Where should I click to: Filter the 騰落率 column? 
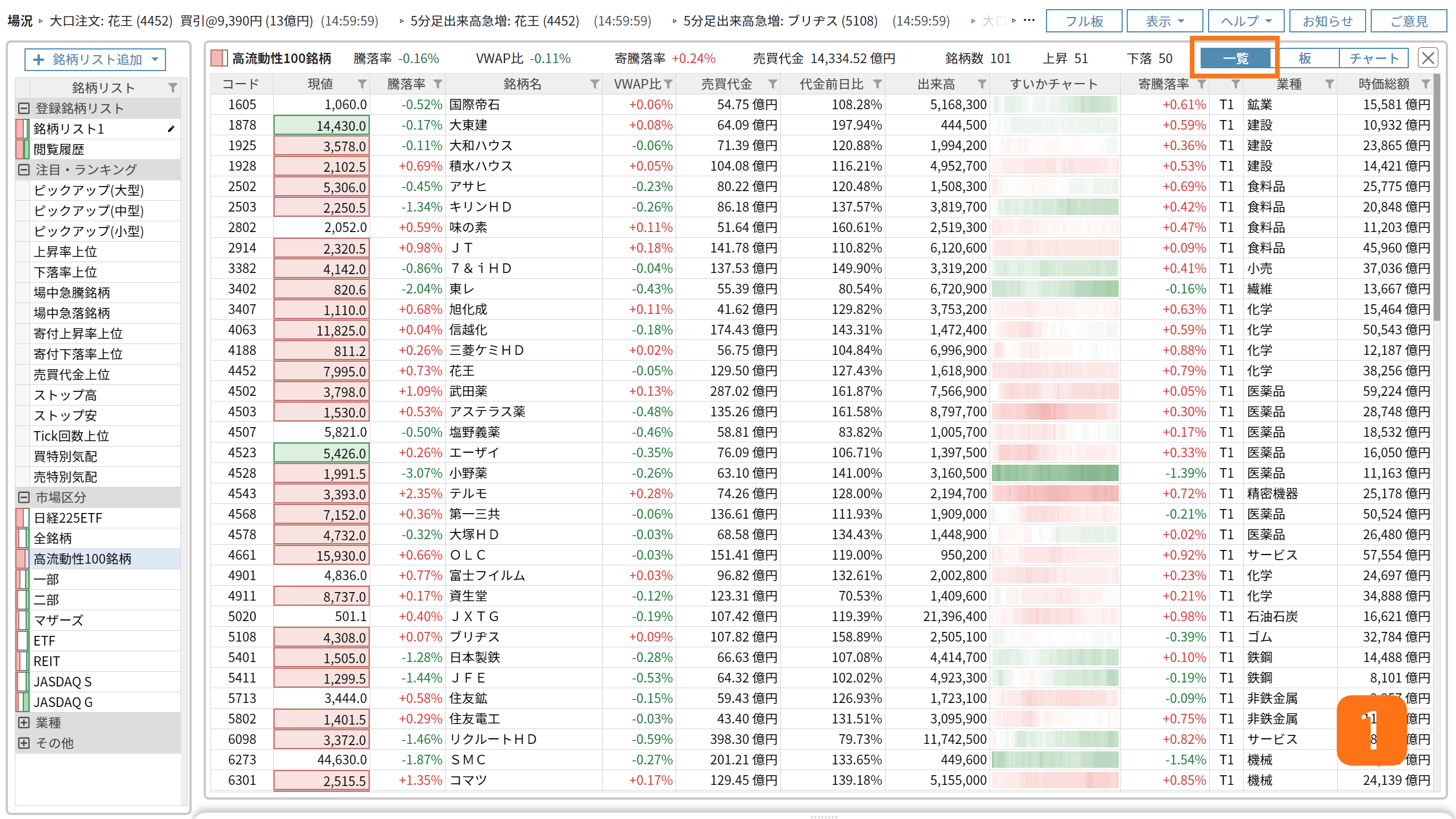click(x=437, y=84)
